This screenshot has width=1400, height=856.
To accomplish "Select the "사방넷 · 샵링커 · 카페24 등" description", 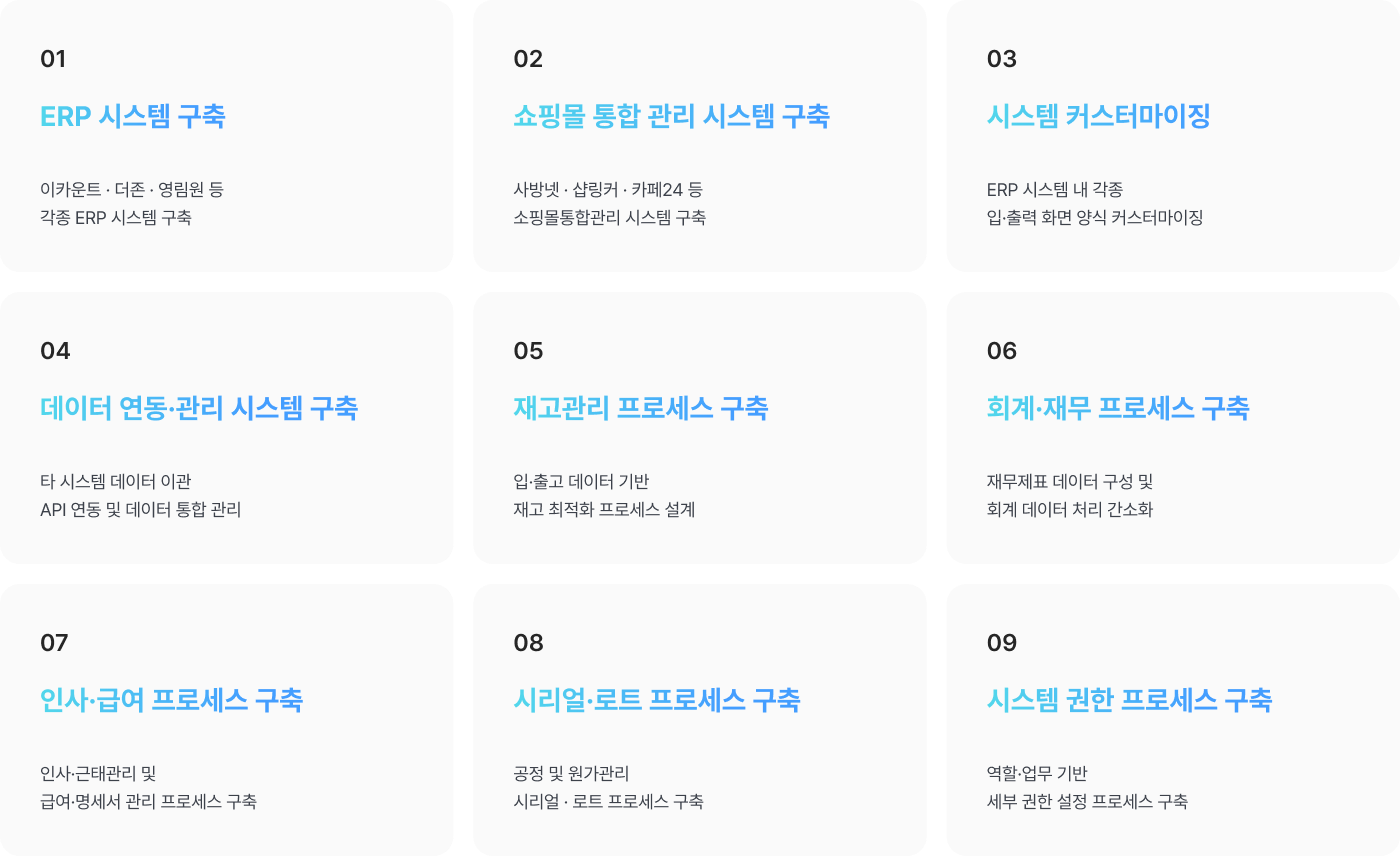I will (x=608, y=189).
